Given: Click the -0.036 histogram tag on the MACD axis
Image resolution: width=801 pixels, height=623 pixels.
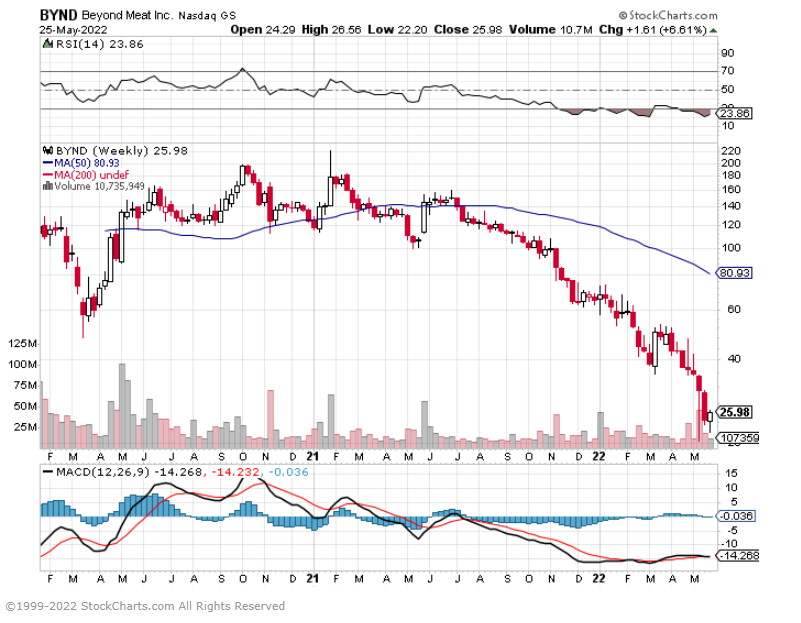Looking at the screenshot, I should (x=735, y=516).
